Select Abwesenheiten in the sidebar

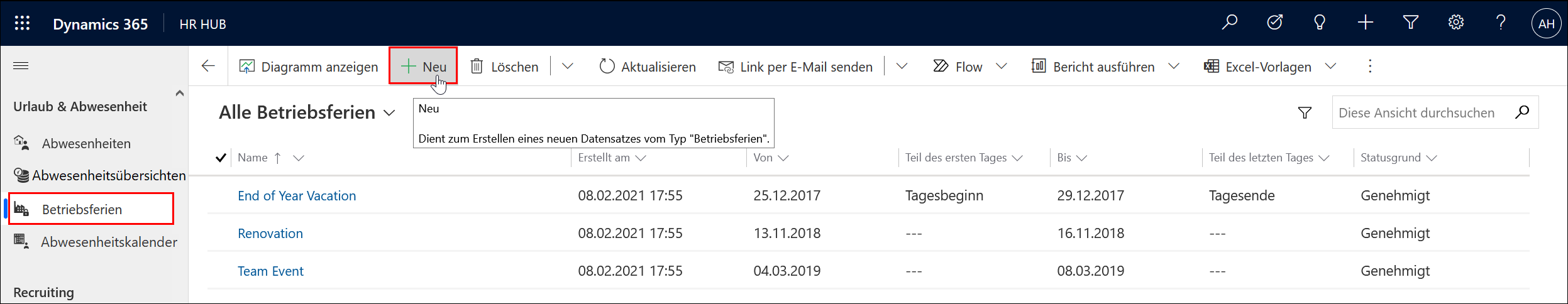[86, 143]
